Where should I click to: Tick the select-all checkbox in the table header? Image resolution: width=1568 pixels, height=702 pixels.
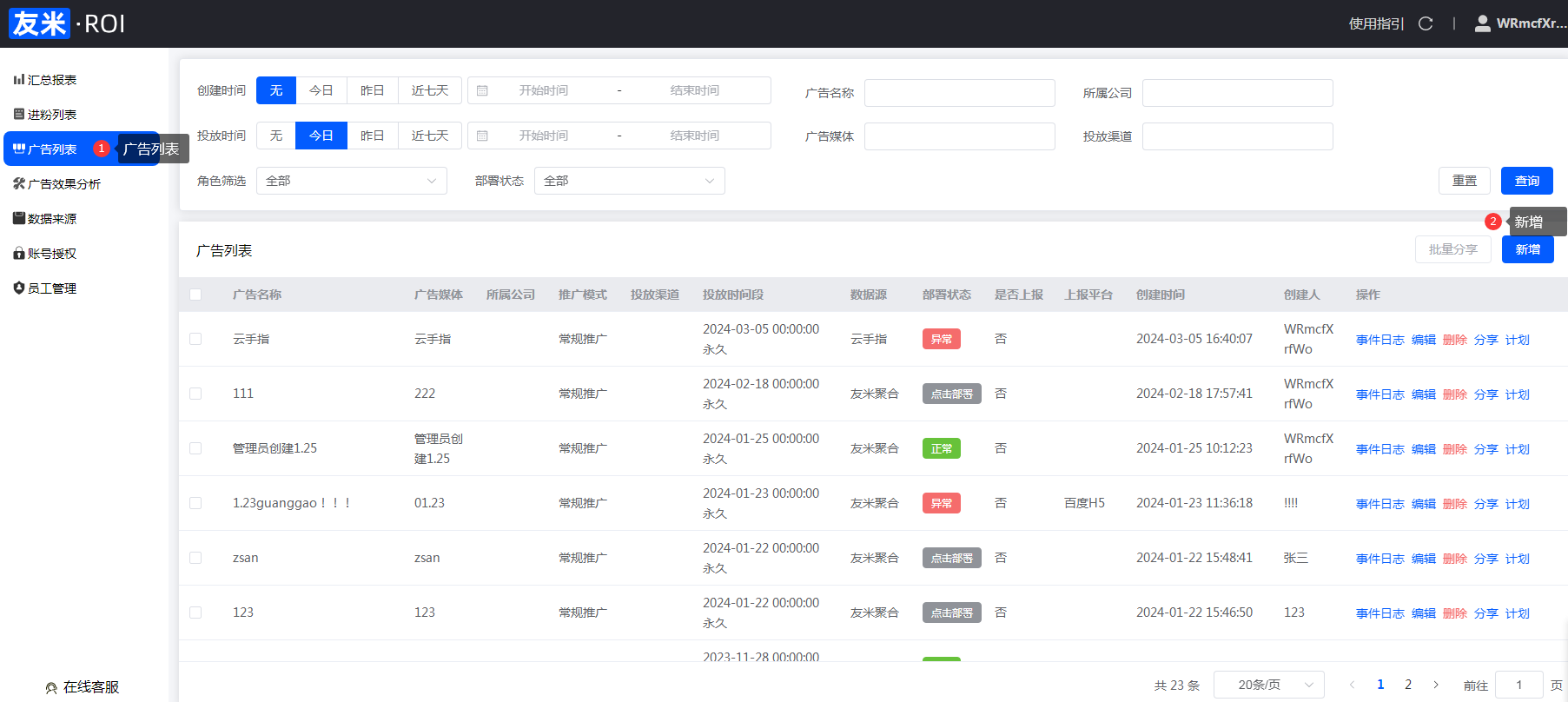pyautogui.click(x=195, y=295)
